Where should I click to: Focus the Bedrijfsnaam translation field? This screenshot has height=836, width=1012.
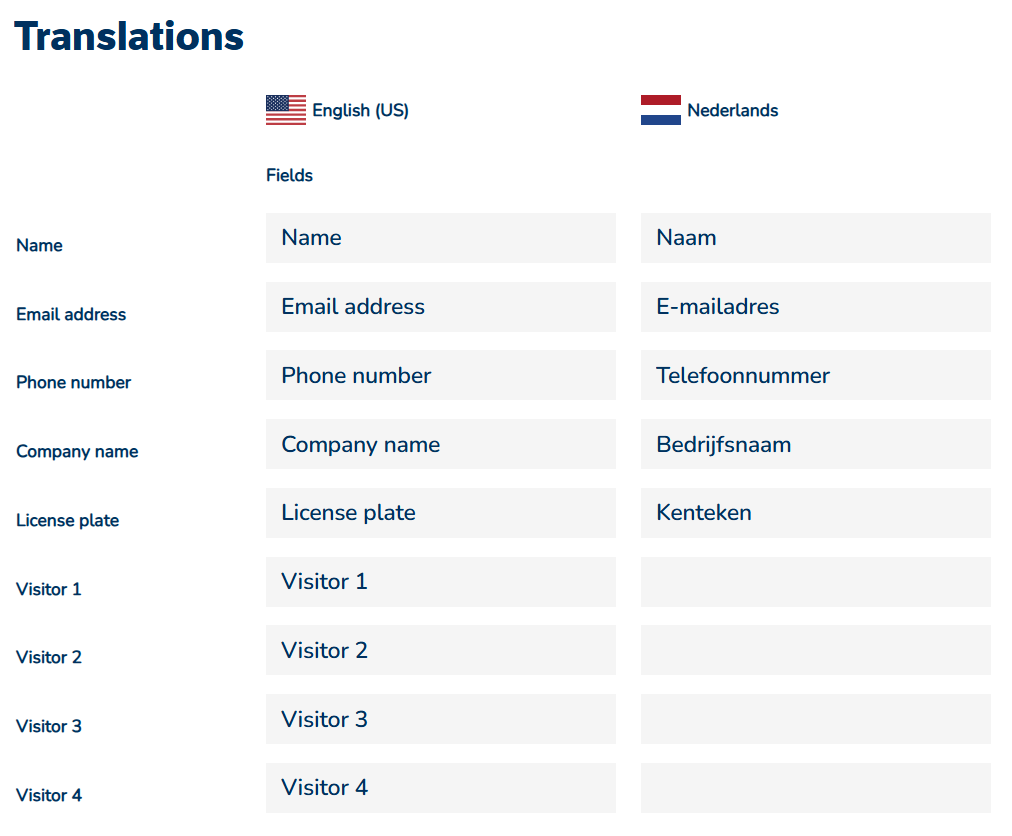tap(815, 444)
